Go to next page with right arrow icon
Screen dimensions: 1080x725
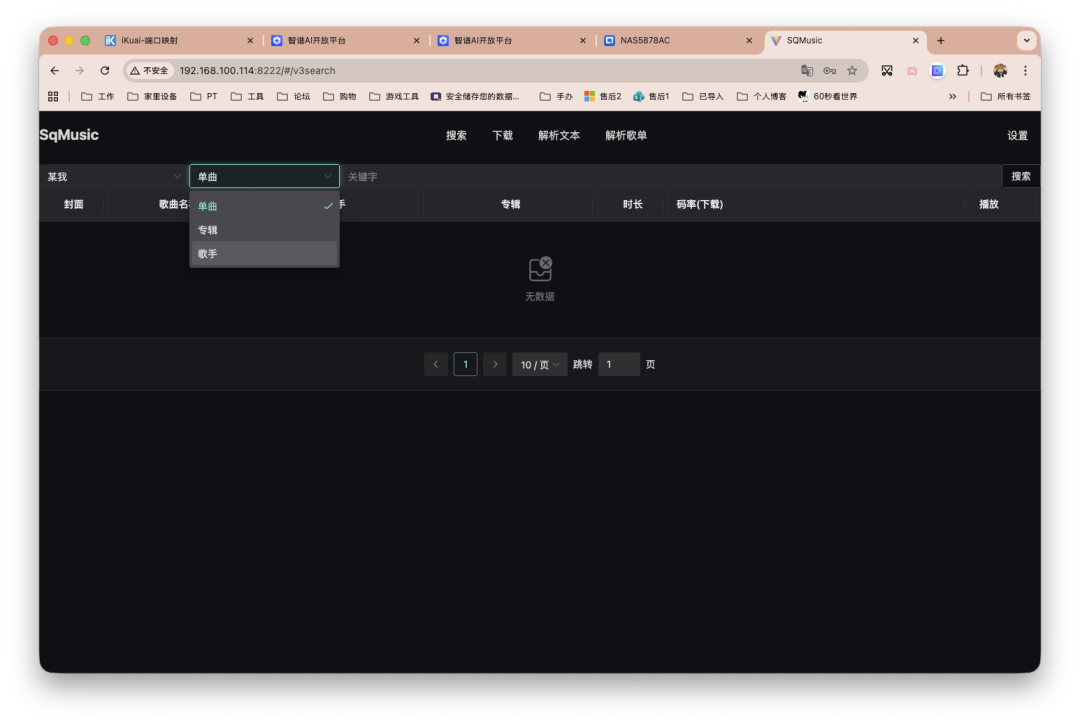point(495,364)
